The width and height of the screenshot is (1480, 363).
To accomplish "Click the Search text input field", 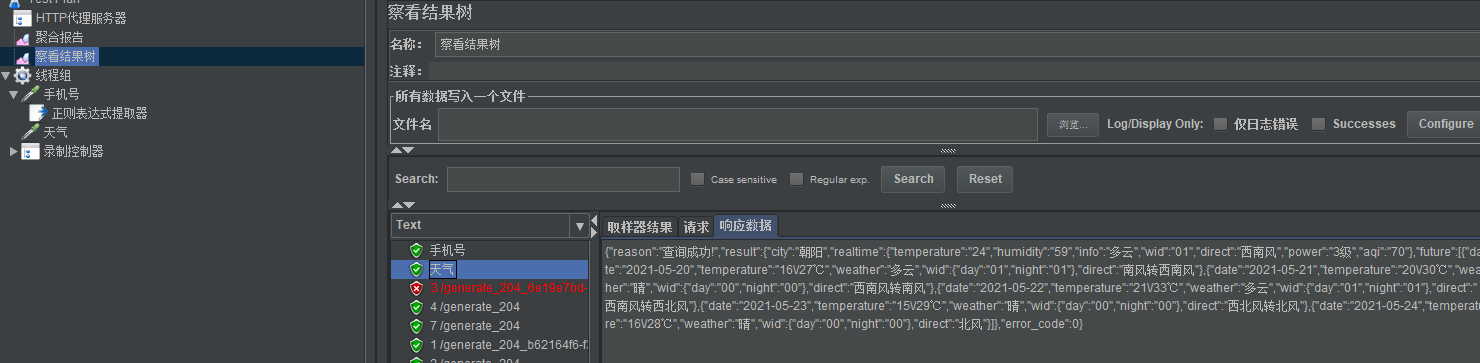I will pos(563,179).
